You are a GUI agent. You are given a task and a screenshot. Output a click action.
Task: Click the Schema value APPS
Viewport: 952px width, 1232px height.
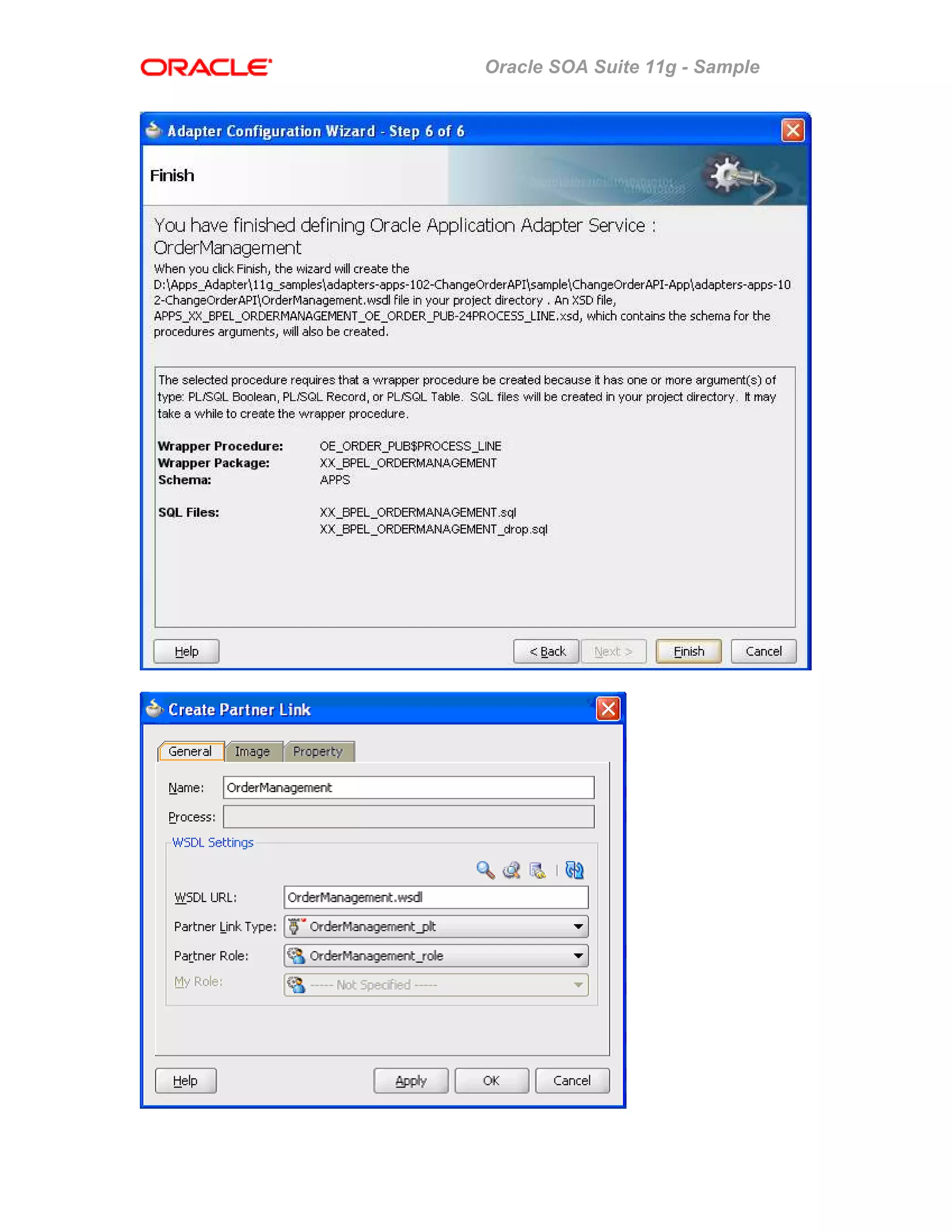click(335, 480)
